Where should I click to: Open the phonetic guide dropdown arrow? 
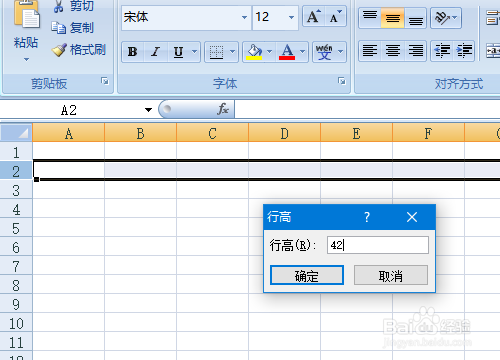click(x=340, y=52)
